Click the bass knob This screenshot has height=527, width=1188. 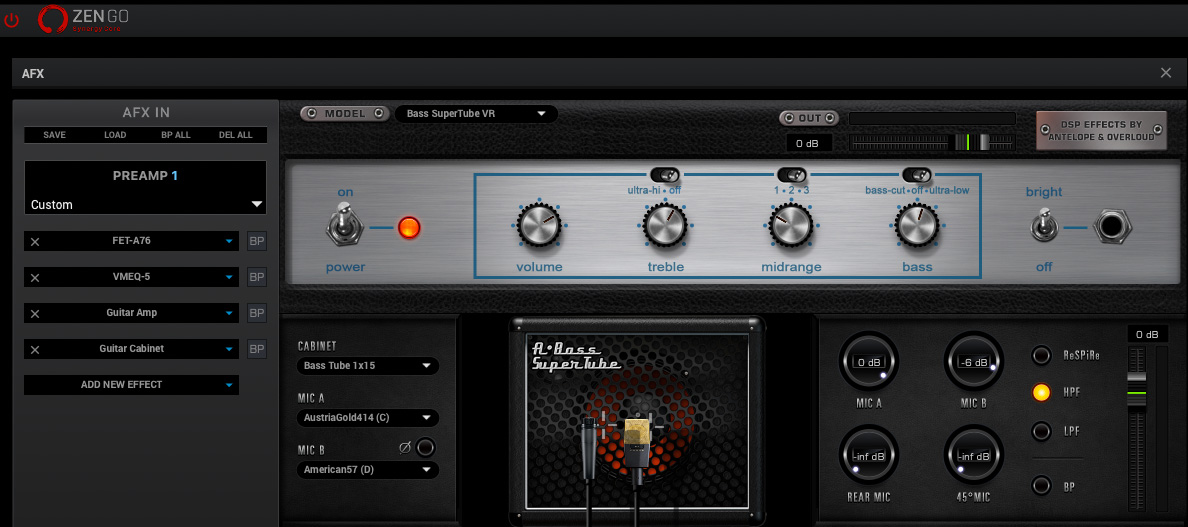click(x=917, y=226)
